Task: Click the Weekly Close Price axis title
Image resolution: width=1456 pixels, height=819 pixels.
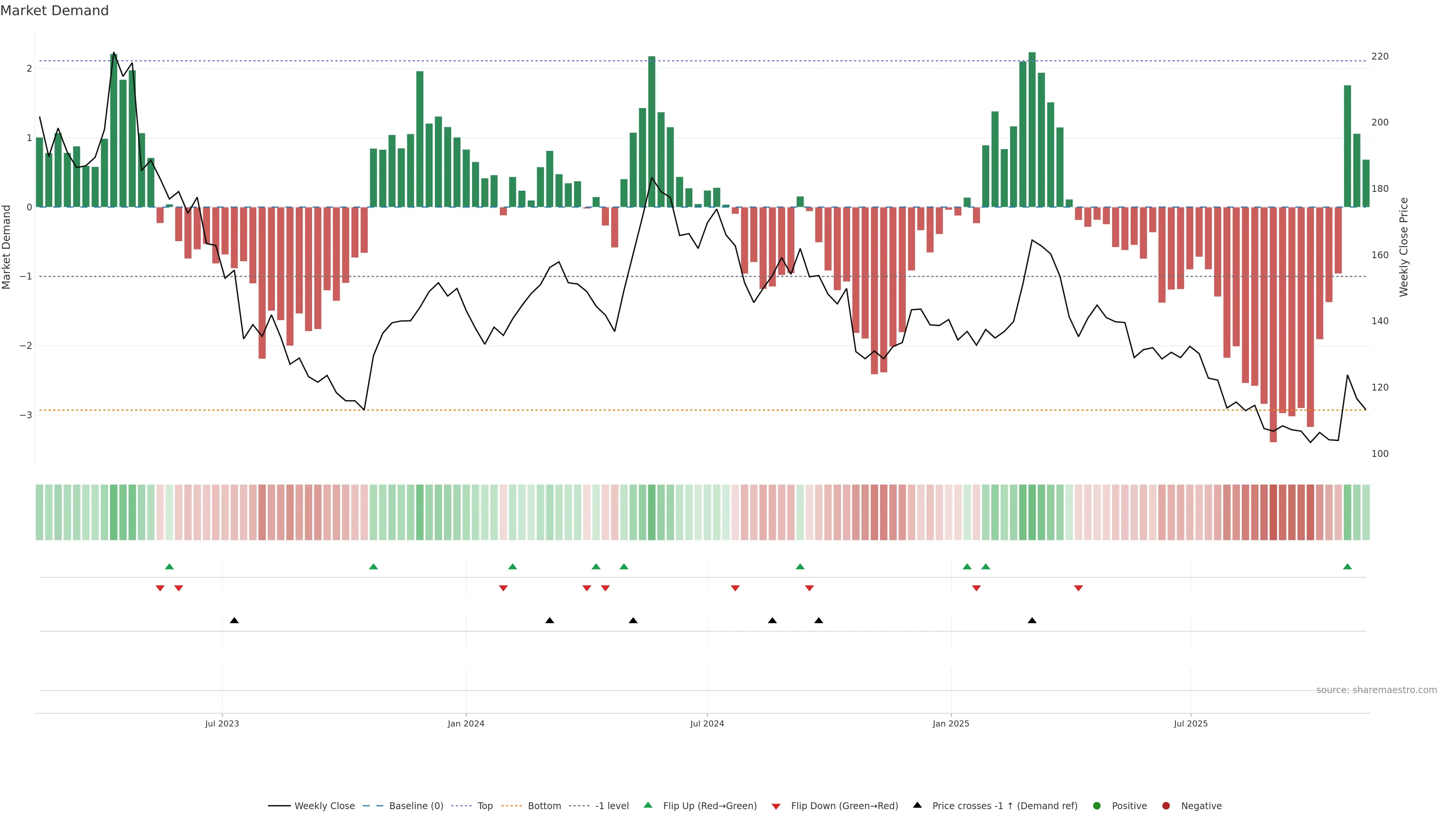Action: pyautogui.click(x=1404, y=247)
